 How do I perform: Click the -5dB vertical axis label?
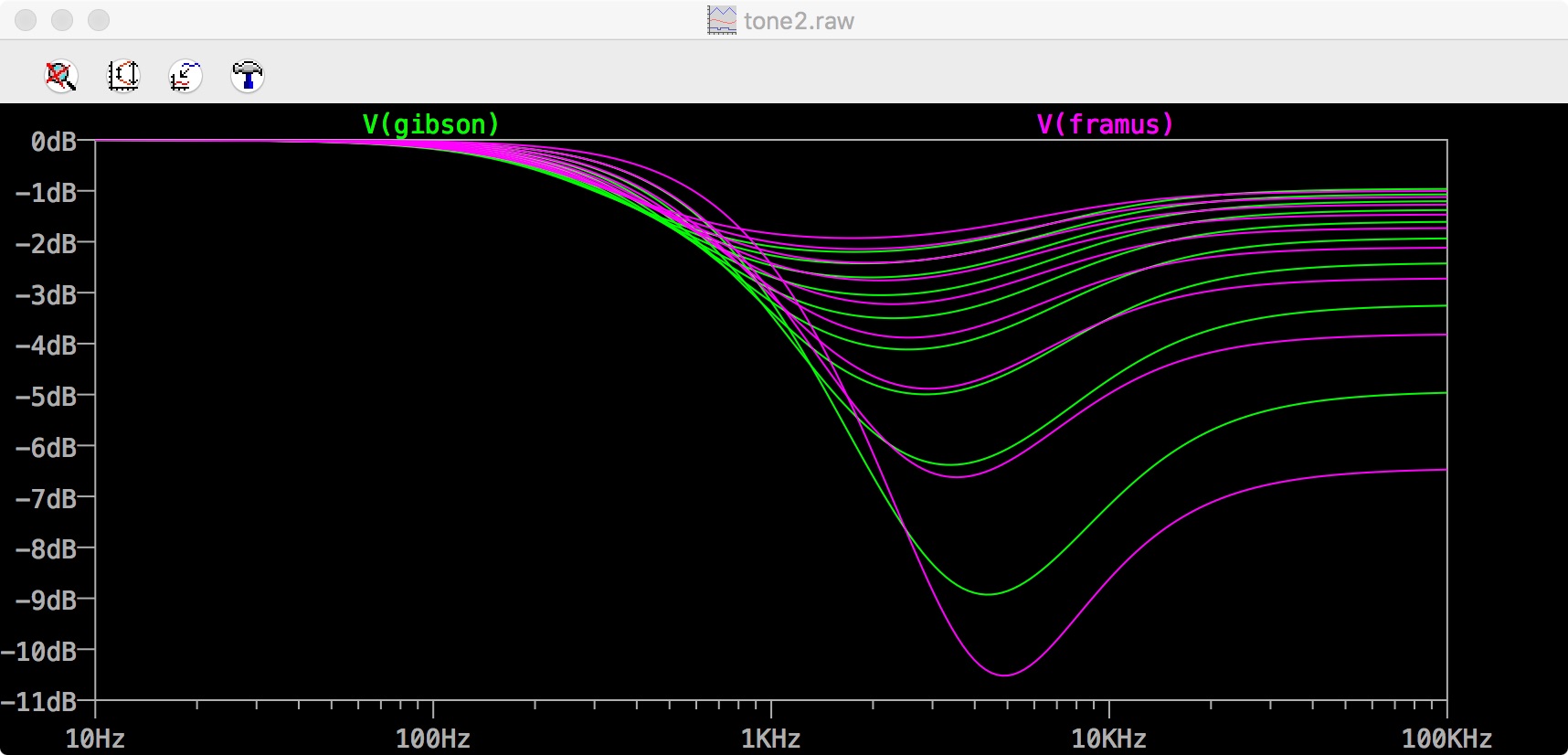(x=46, y=397)
